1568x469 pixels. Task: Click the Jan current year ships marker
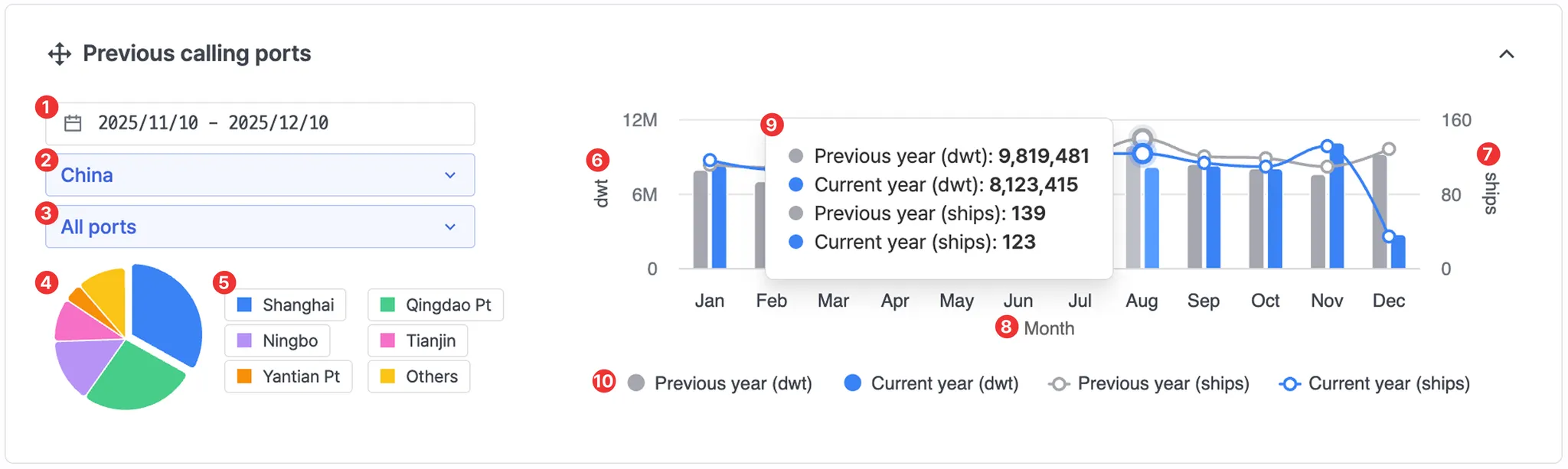710,161
